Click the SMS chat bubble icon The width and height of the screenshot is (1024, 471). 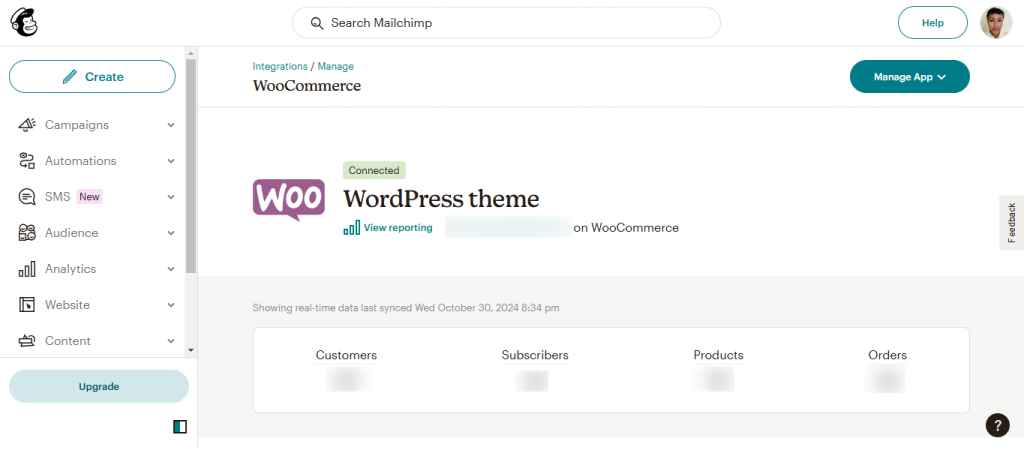[27, 197]
